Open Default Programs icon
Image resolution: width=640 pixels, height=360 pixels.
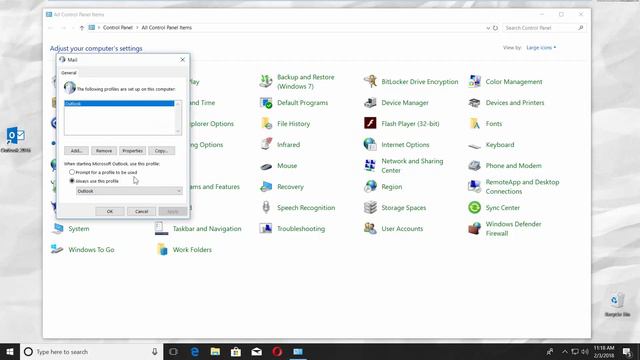266,102
